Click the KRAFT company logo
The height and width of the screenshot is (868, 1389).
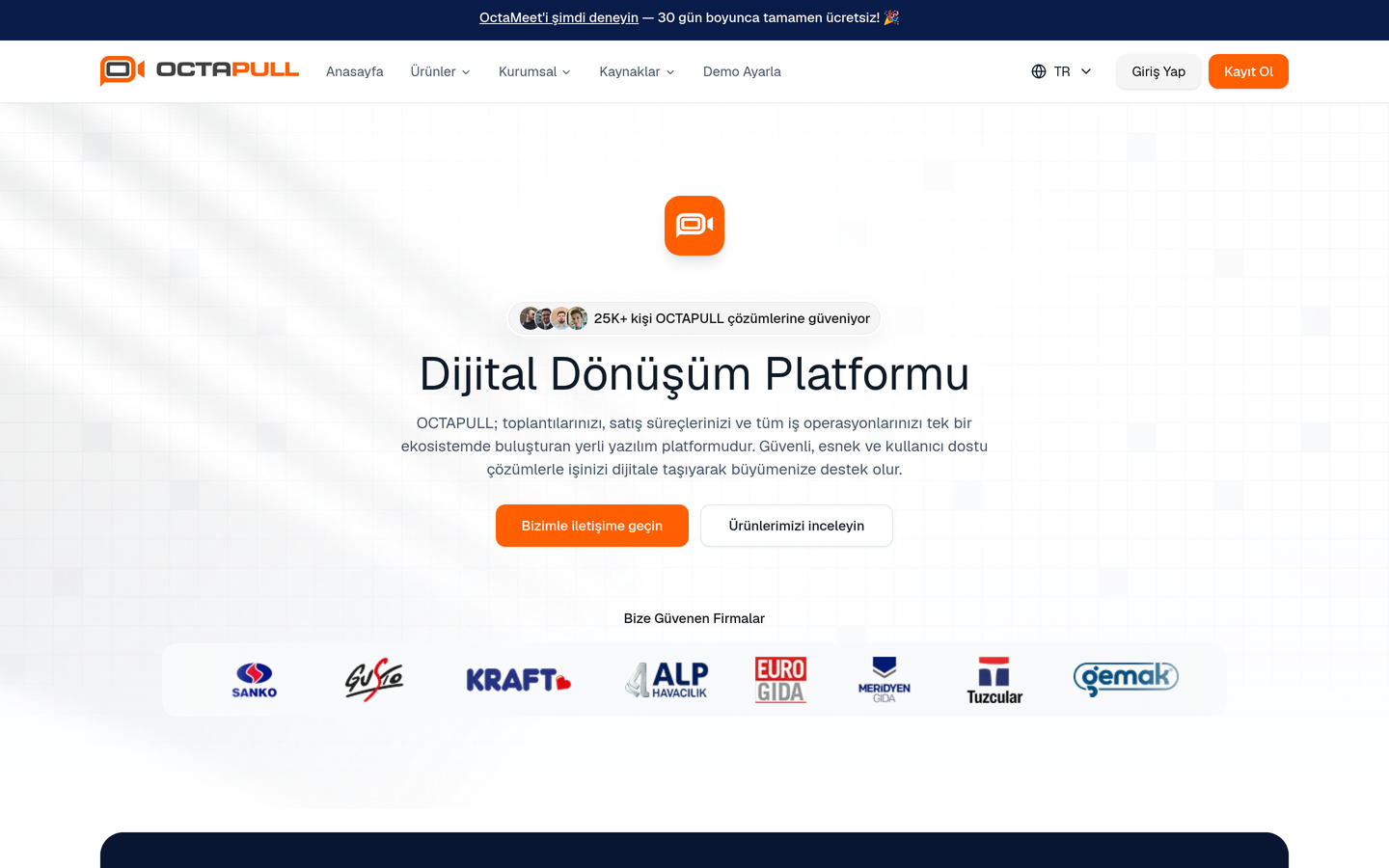click(519, 680)
